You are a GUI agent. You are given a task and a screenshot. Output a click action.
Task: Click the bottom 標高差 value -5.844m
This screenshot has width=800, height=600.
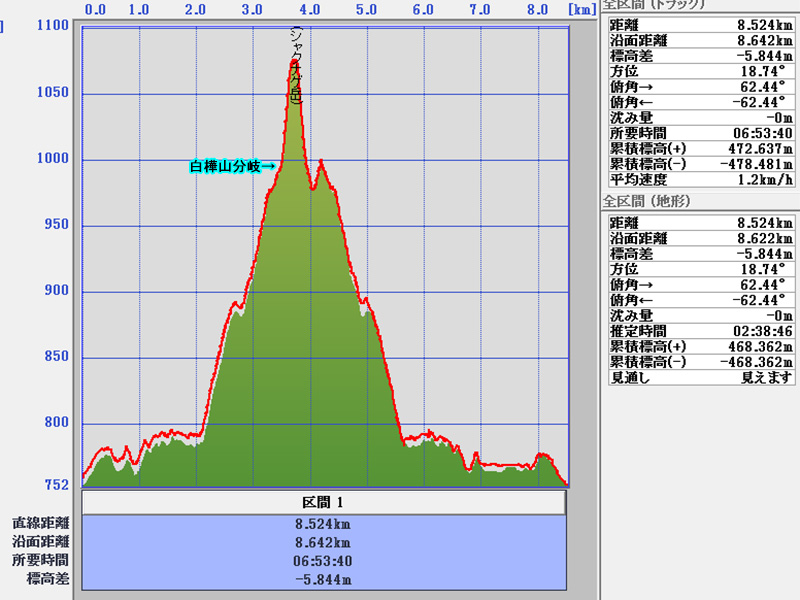322,579
